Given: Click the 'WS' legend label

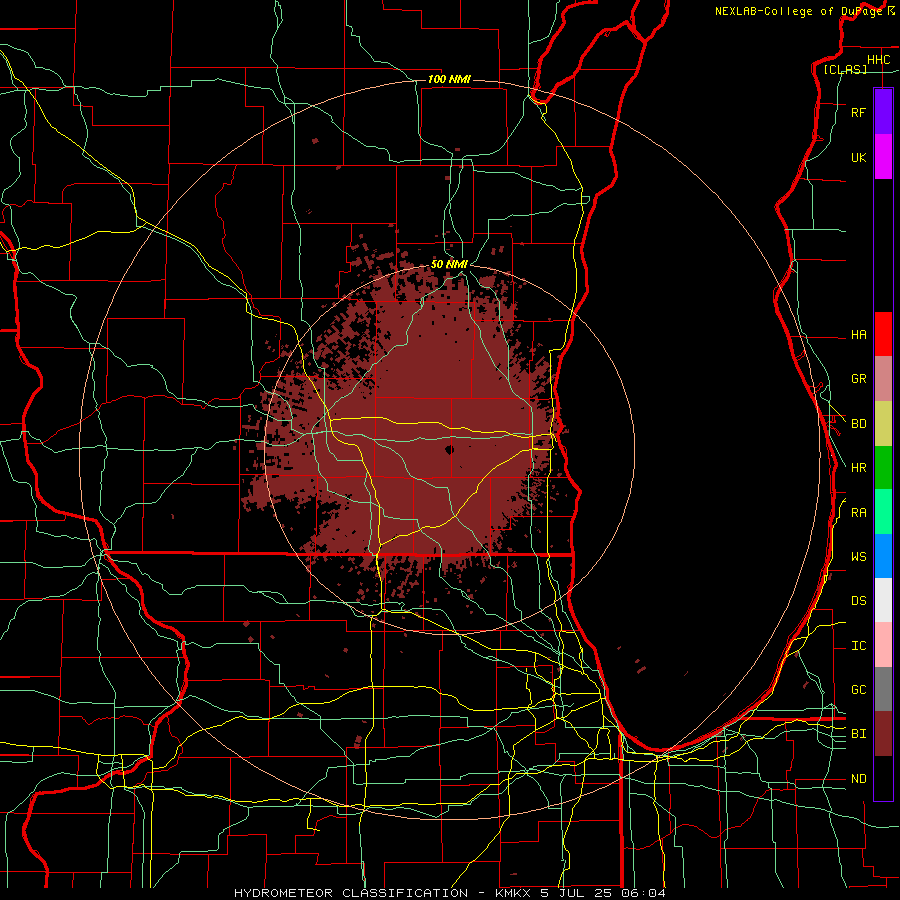Looking at the screenshot, I should [x=859, y=557].
